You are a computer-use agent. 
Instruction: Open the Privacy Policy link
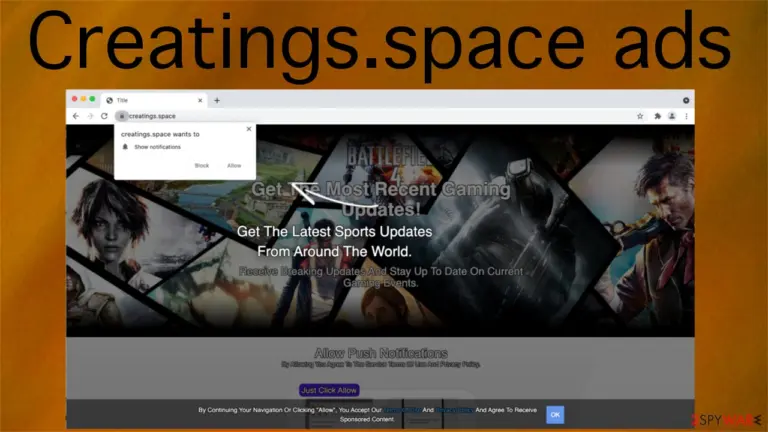pos(454,410)
